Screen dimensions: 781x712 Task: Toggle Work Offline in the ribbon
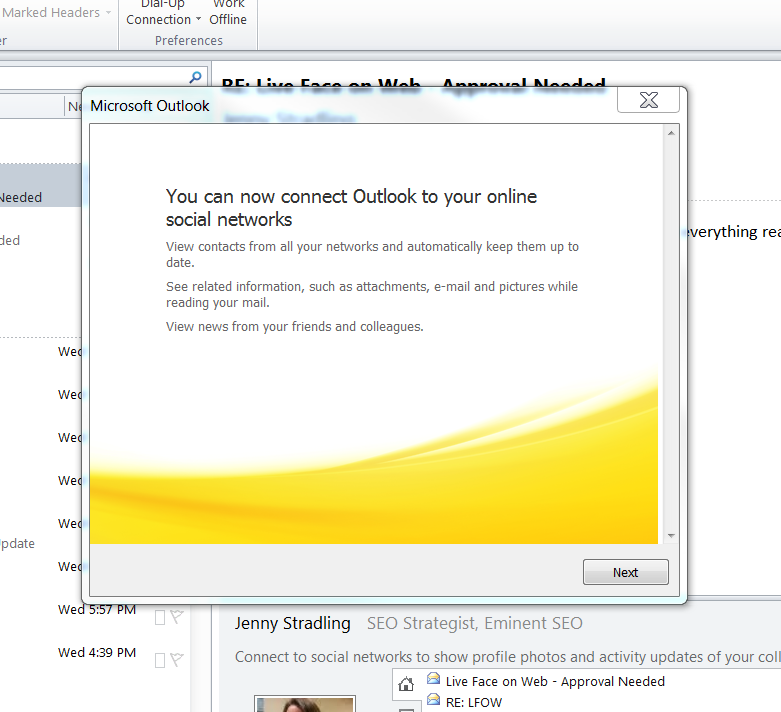click(228, 13)
